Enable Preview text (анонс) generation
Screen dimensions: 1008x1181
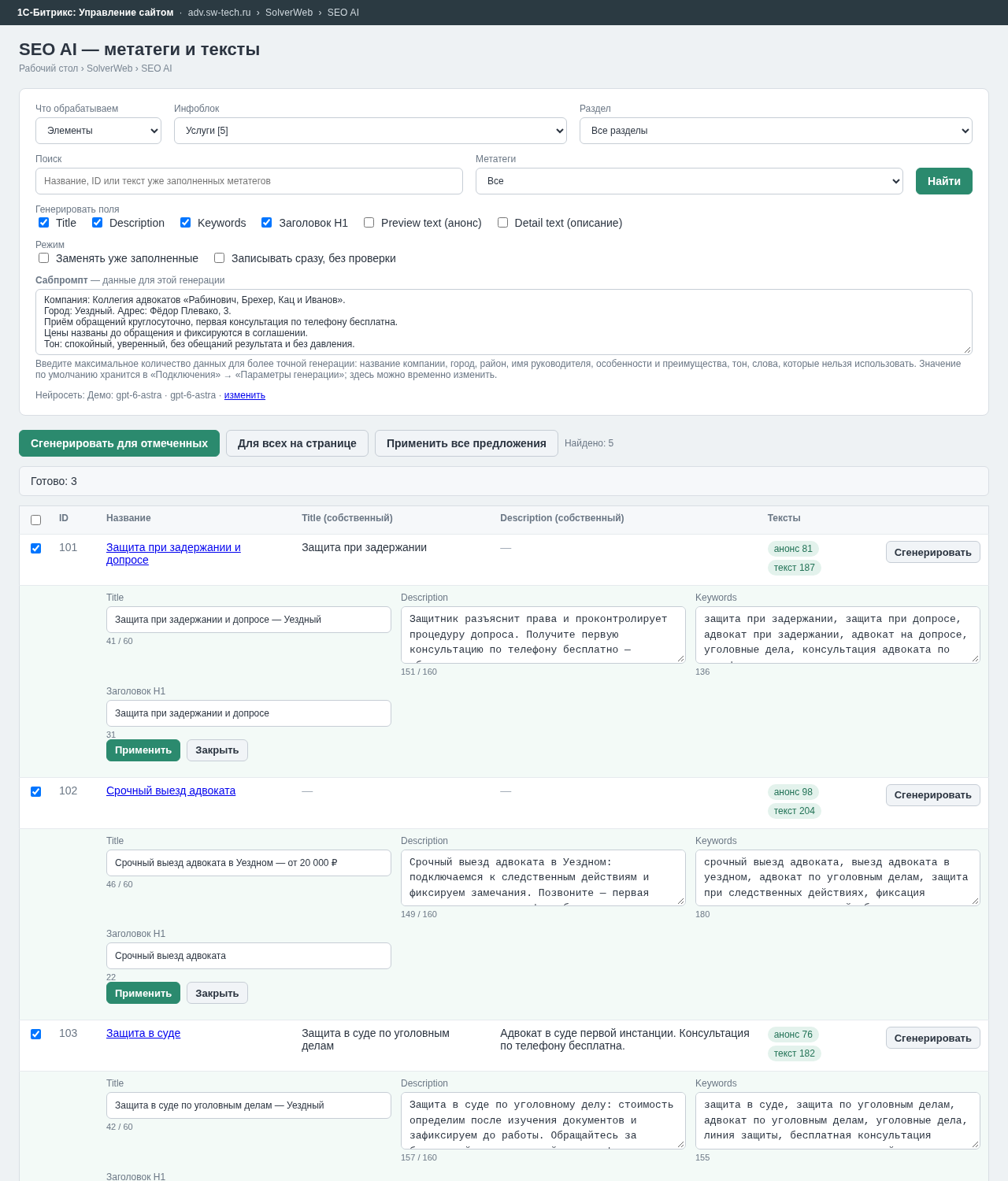369,223
